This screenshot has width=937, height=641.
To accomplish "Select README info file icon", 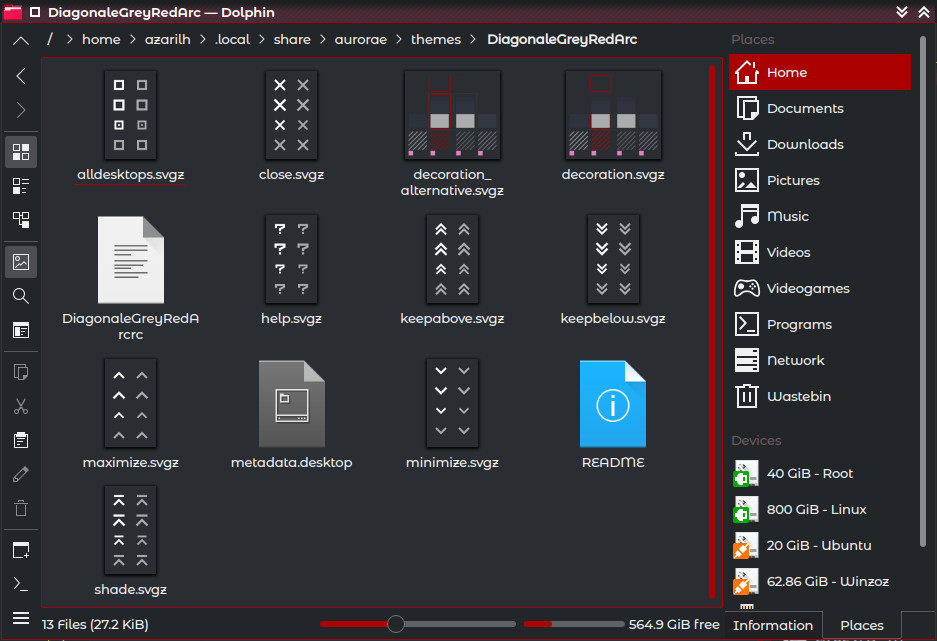I will [613, 404].
